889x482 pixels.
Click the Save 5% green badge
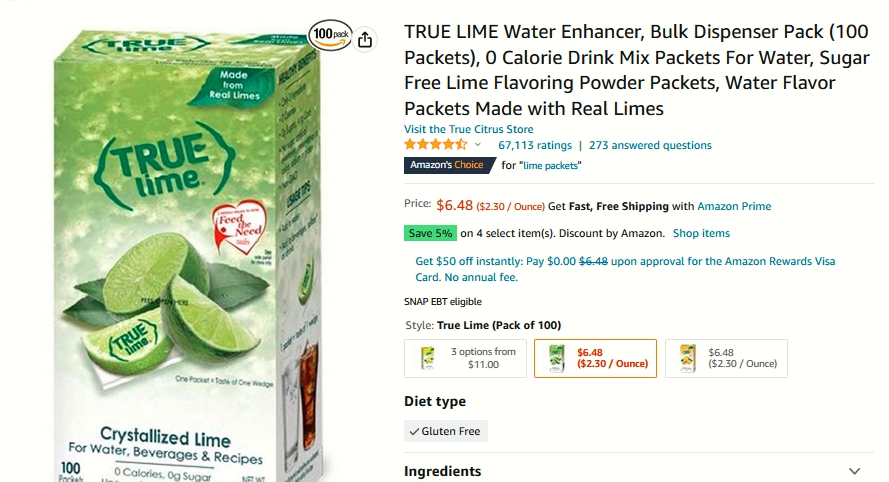[x=430, y=233]
